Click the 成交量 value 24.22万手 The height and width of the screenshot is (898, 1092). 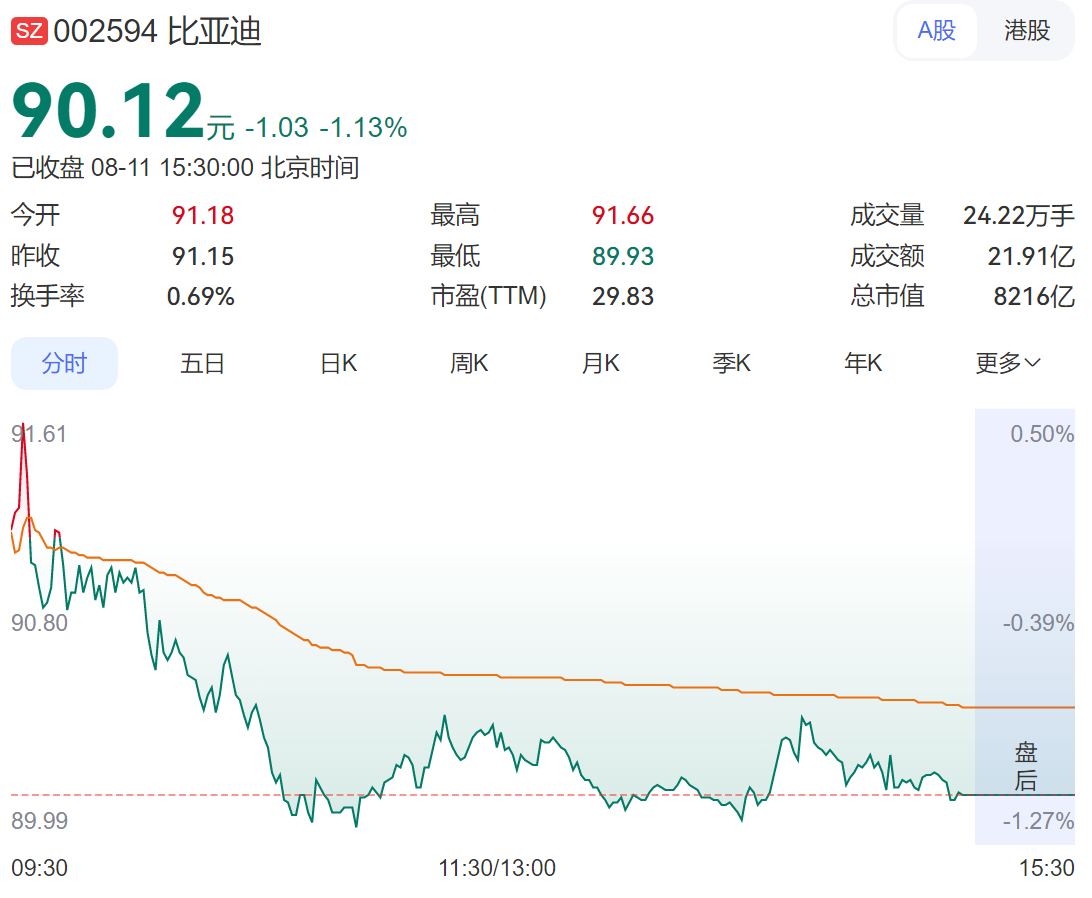click(1019, 215)
